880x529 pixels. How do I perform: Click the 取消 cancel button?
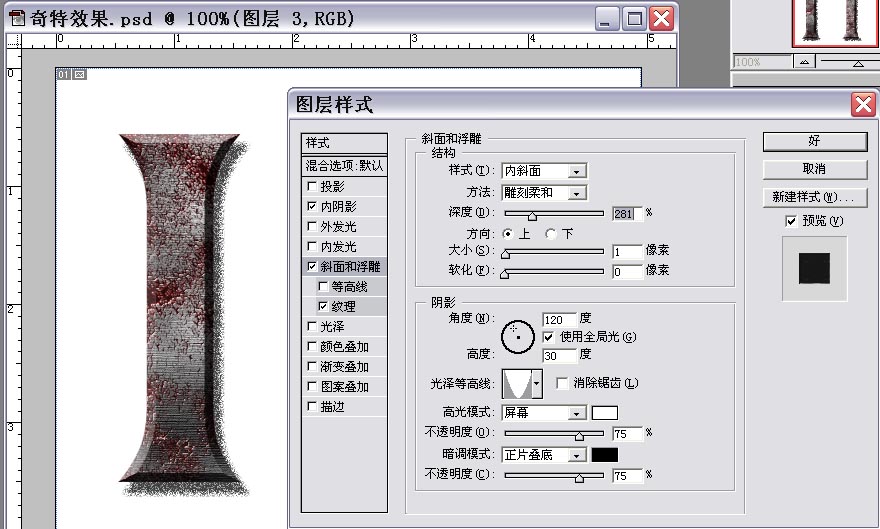point(815,169)
